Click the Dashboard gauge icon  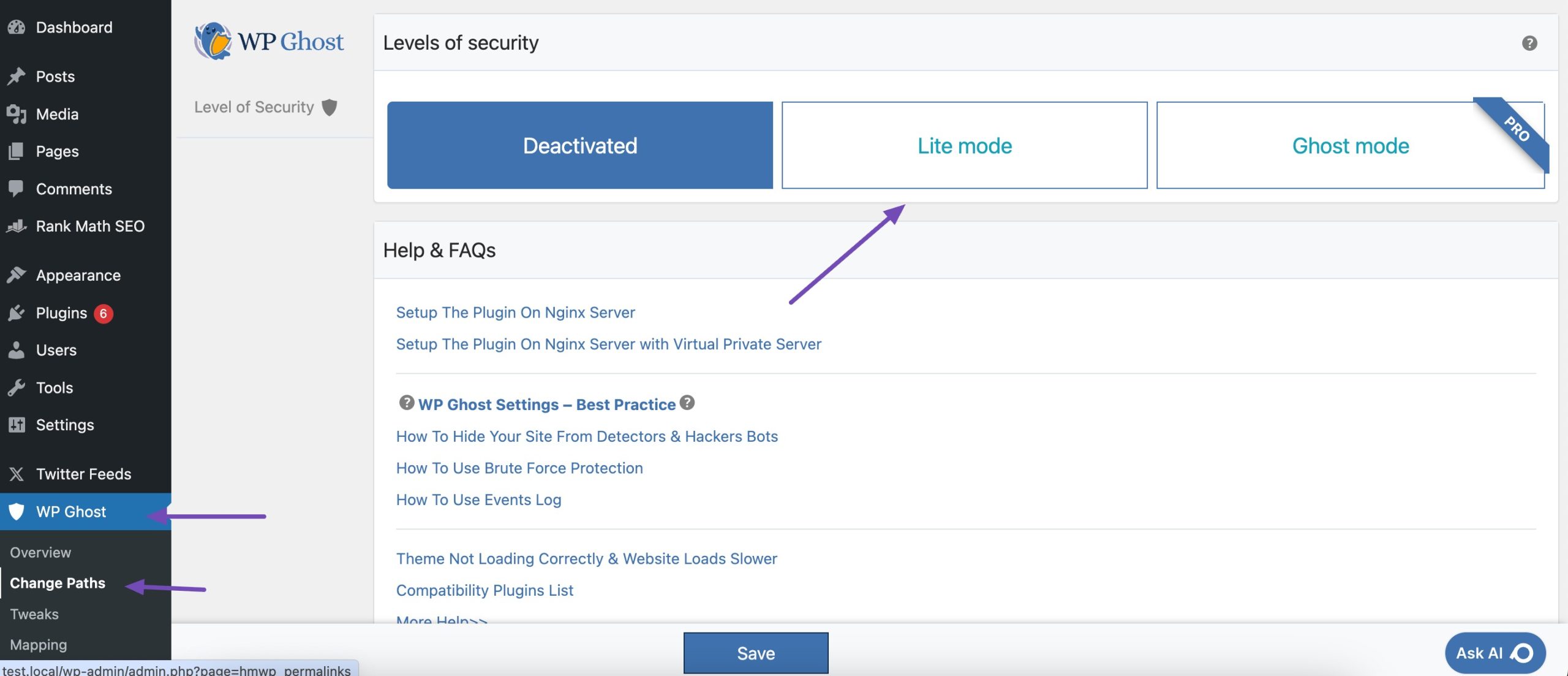pyautogui.click(x=17, y=27)
